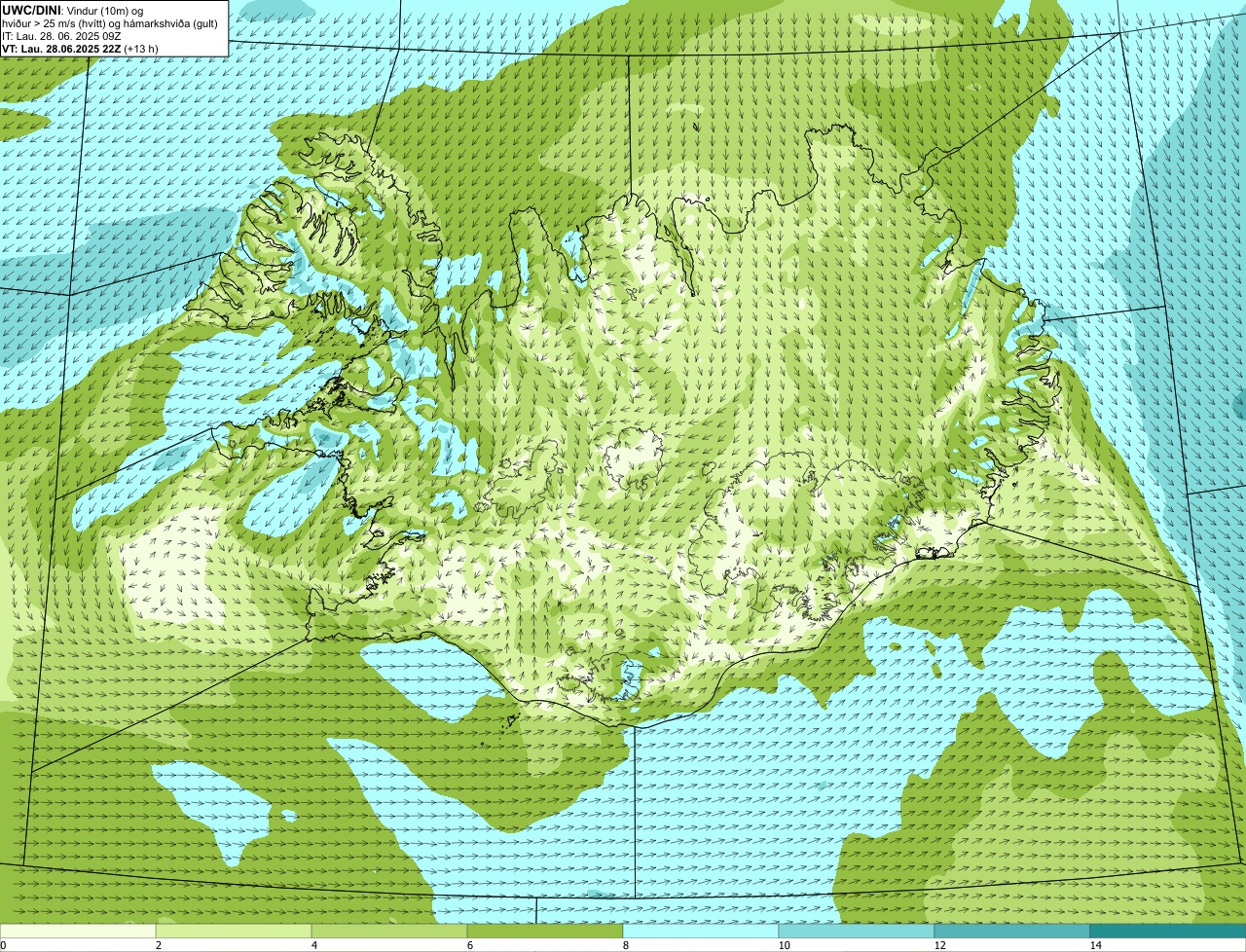This screenshot has height=952, width=1246.
Task: Click the legend label "2"
Action: tap(158, 945)
